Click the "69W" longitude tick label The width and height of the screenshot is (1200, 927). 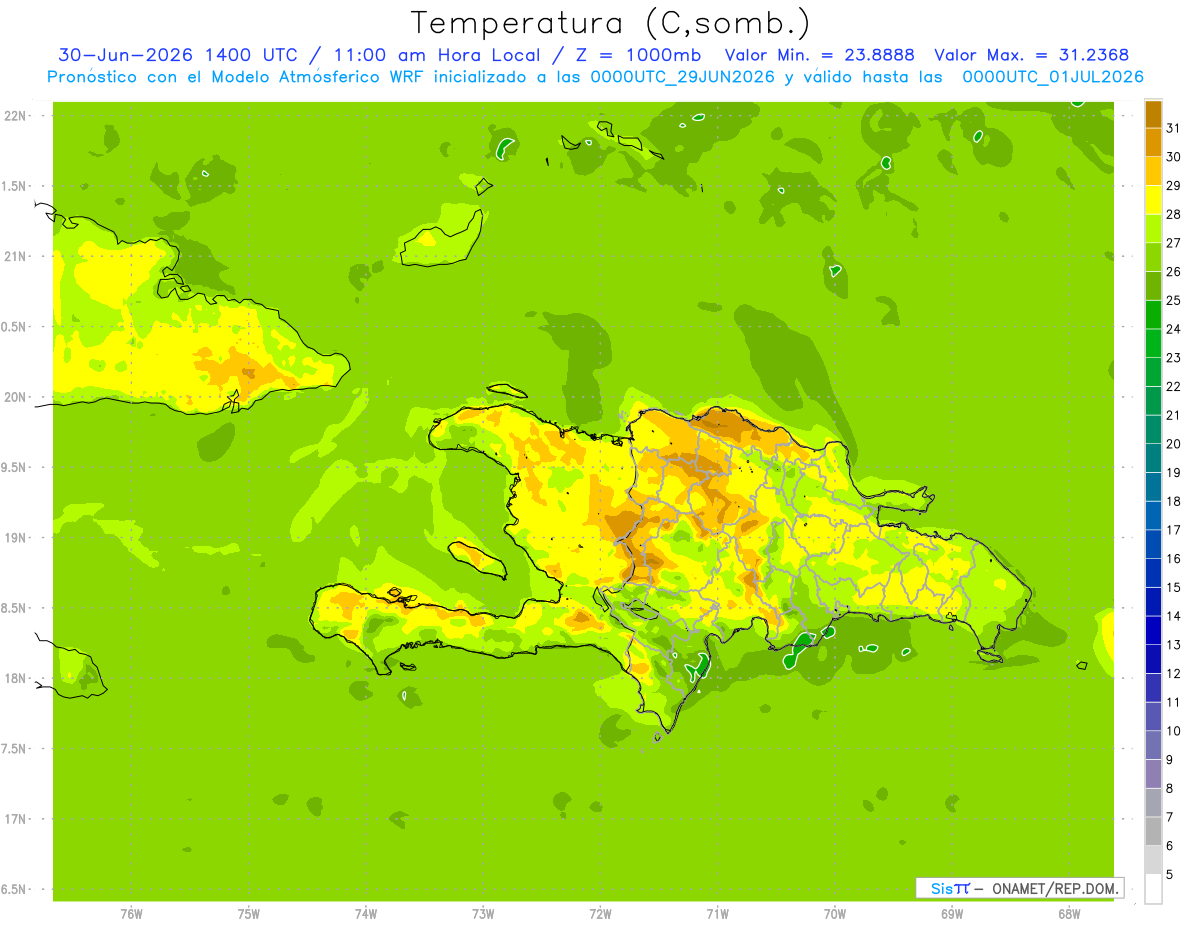[951, 914]
